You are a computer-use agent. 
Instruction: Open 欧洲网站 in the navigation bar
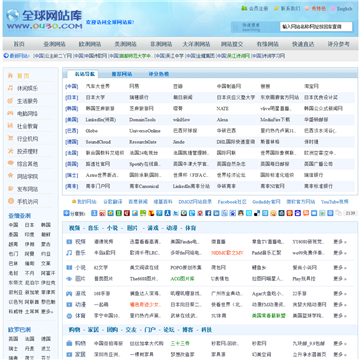coord(90,44)
